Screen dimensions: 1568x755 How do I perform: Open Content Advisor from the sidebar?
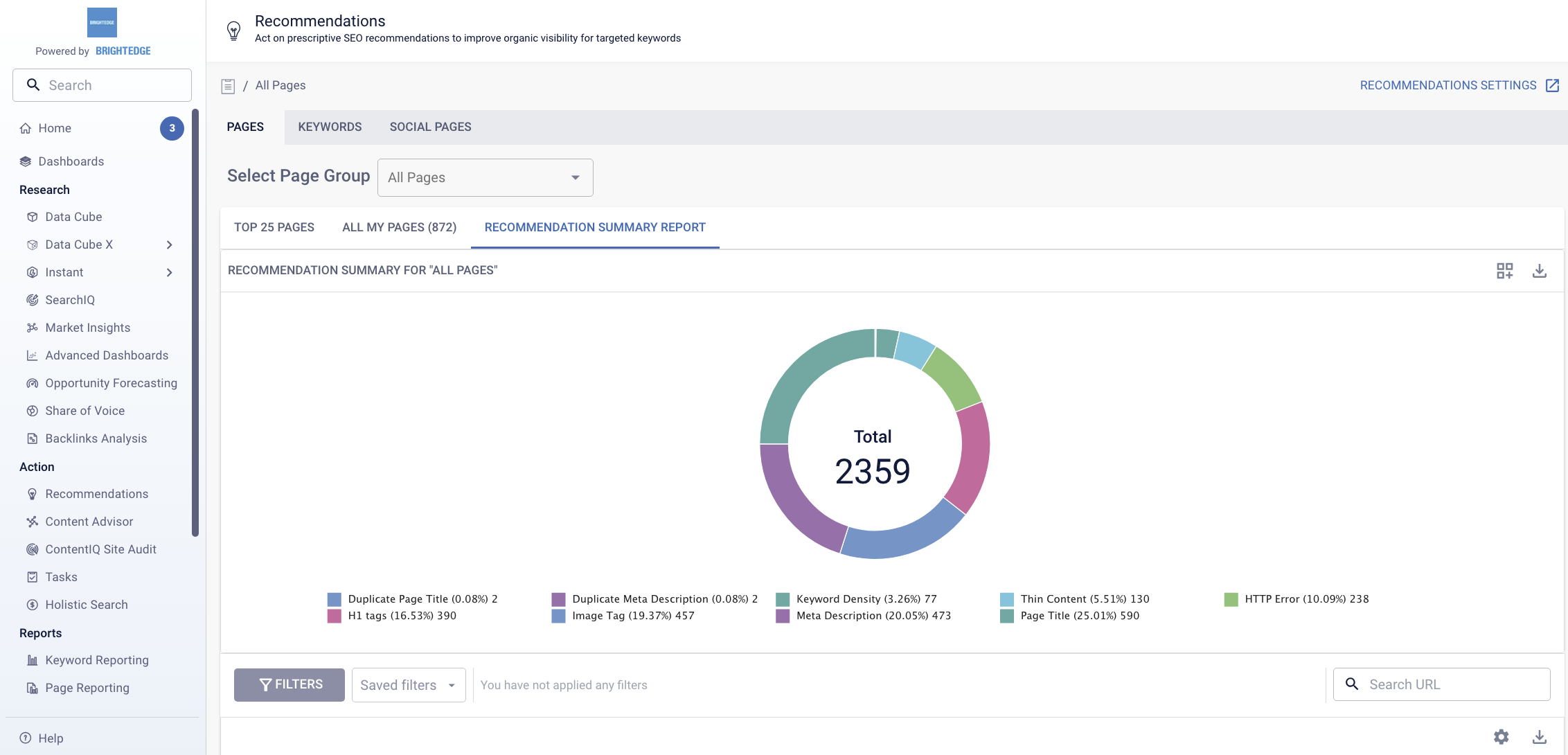pos(89,522)
